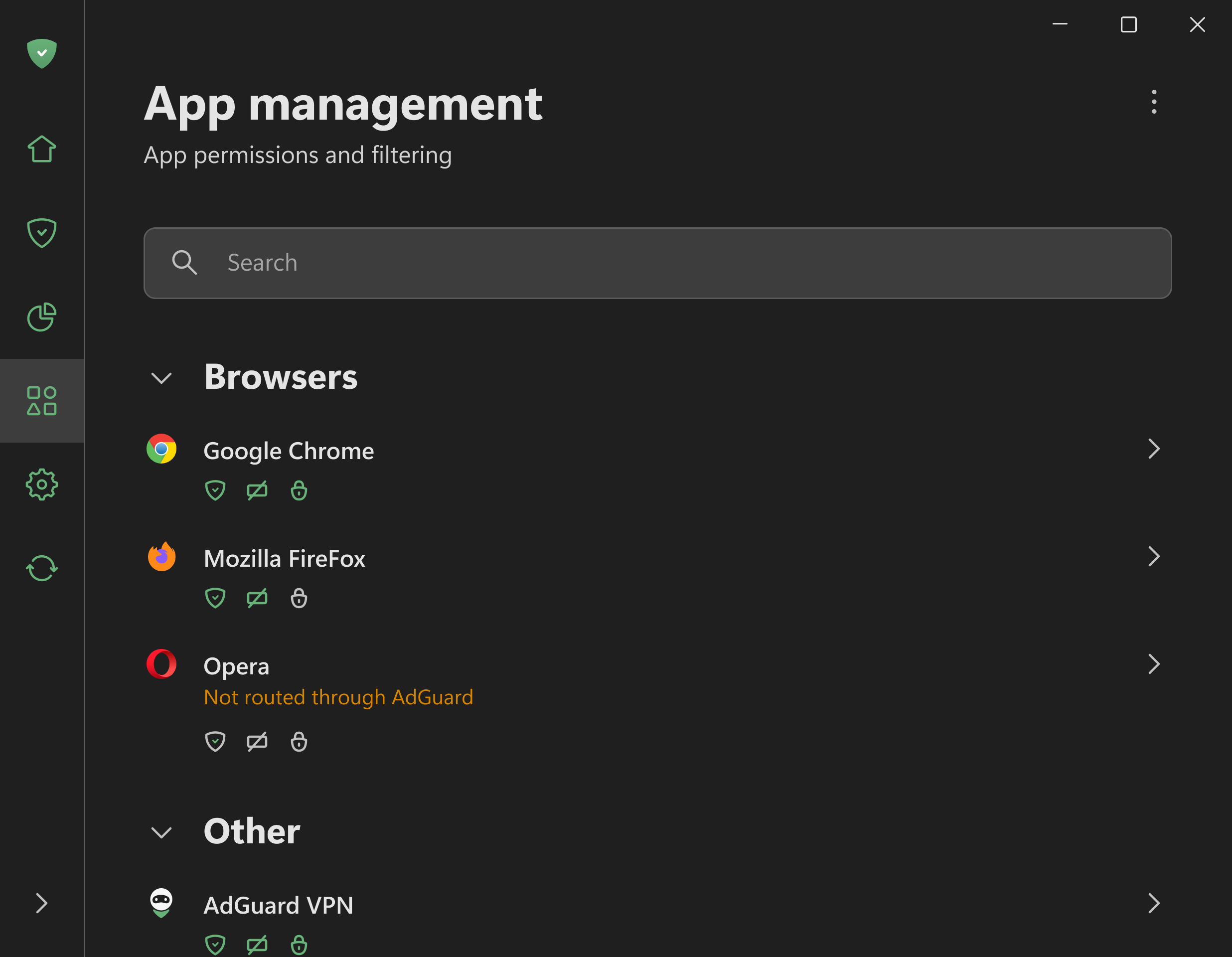Open the Statistics pie chart tab
This screenshot has width=1232, height=957.
click(42, 317)
